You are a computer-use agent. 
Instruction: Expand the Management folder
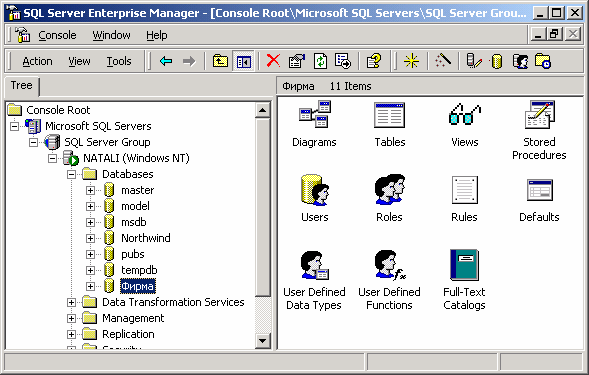point(71,318)
